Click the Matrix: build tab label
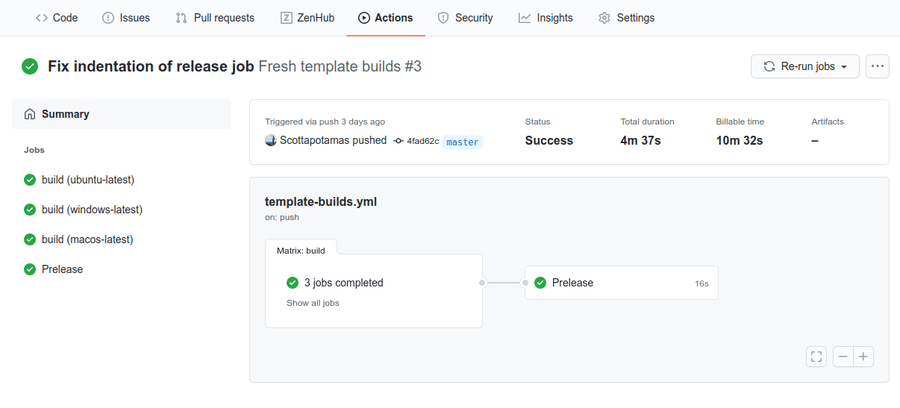Image resolution: width=900 pixels, height=408 pixels. click(x=301, y=251)
